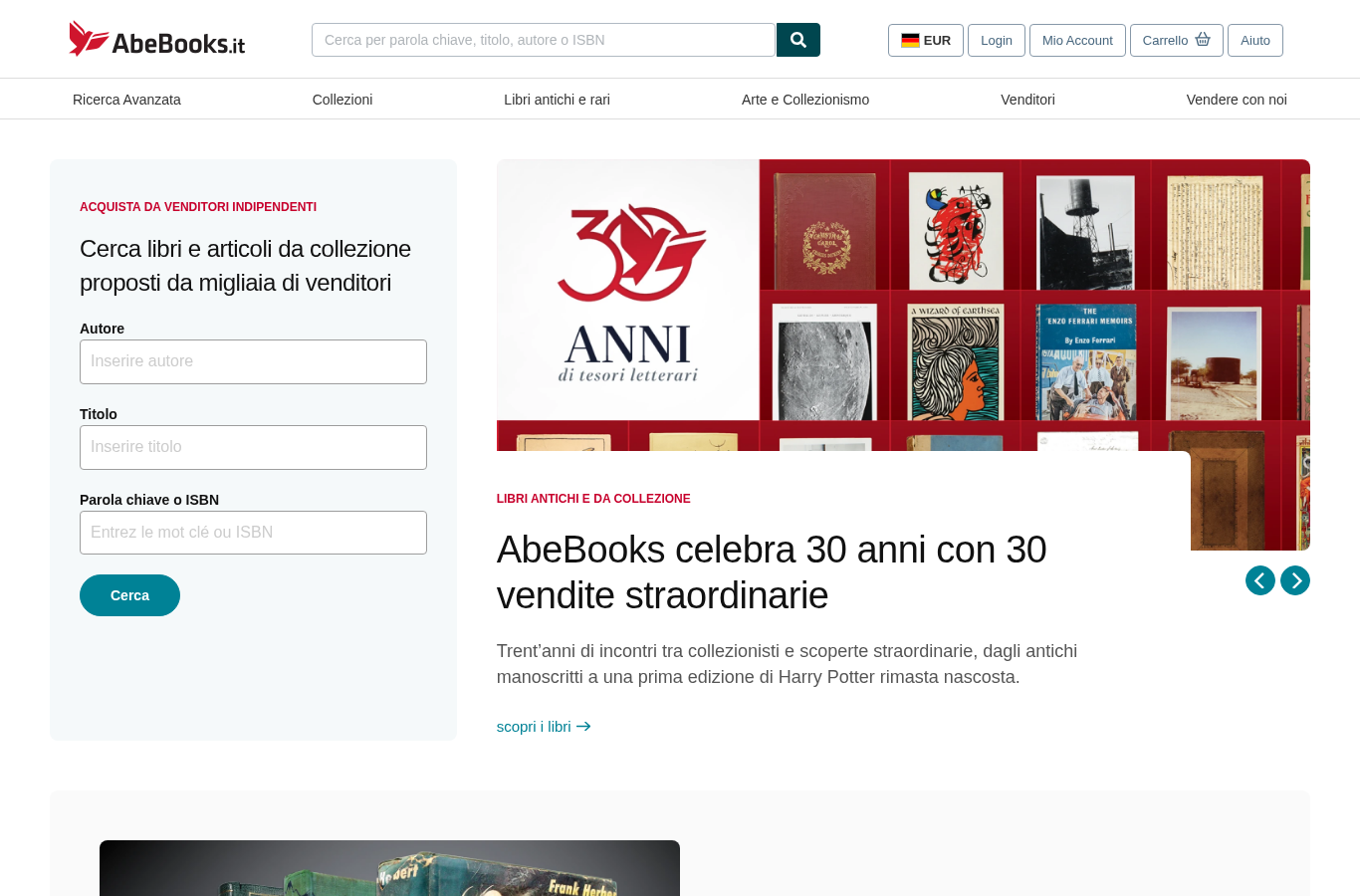The image size is (1360, 896).
Task: Click the 'LIBRI ANTICHI E DA COLLEZIONE' label
Action: 593,499
